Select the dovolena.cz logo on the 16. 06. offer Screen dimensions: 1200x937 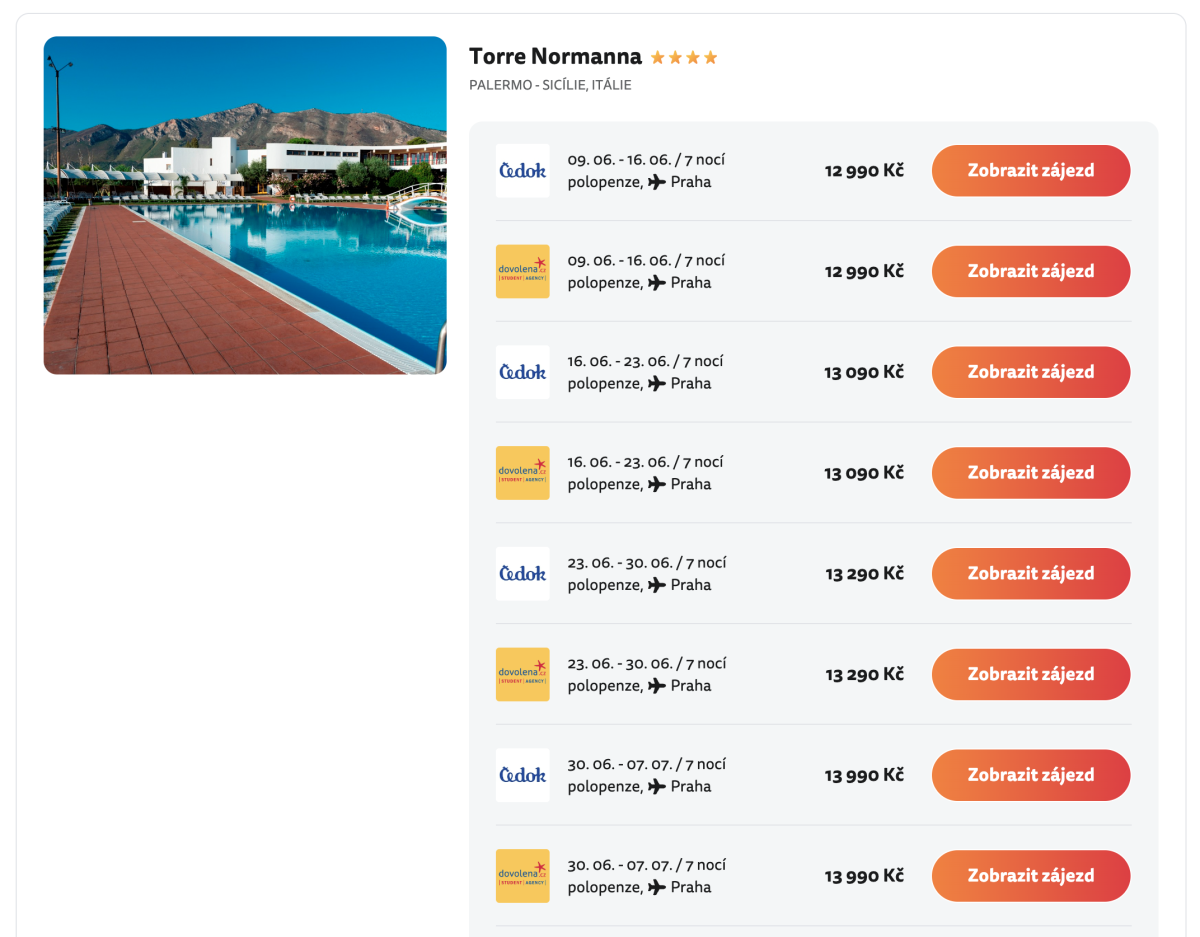522,473
